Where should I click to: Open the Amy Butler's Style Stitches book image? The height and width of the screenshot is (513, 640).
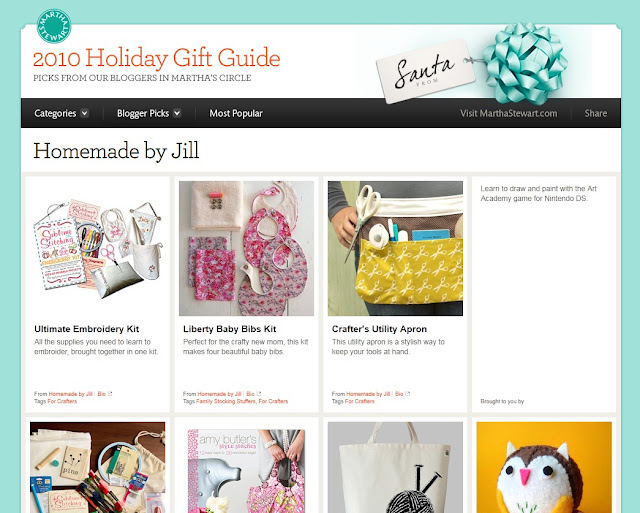pos(247,467)
